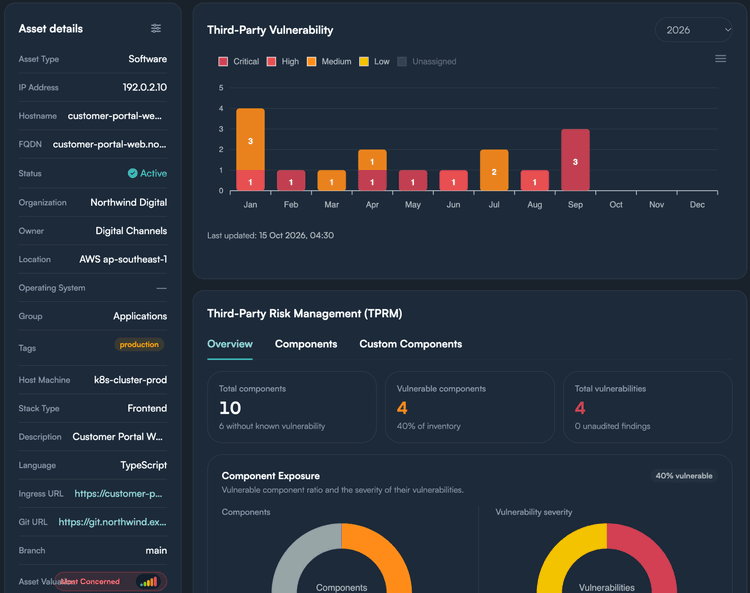Click the Vulnerable components card
Screen dimensions: 750x593
[470, 407]
